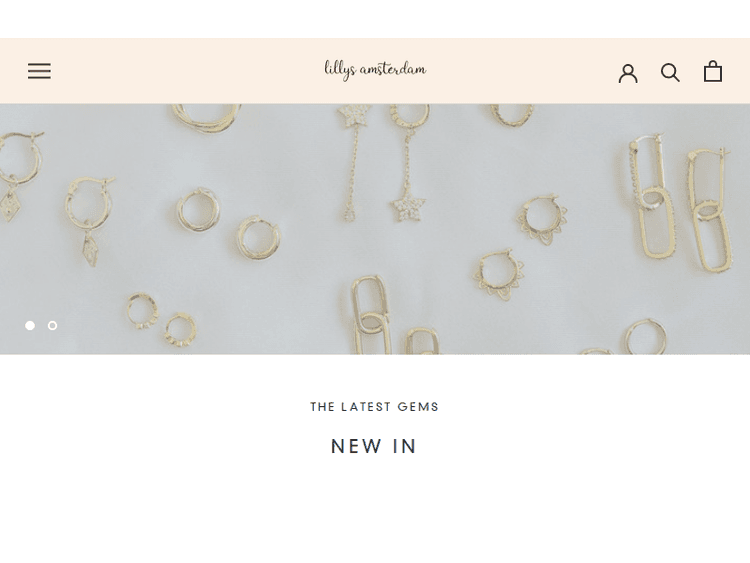Screen dimensions: 750x563
Task: Click the twisted hoop at banner top
Action: pos(206,118)
